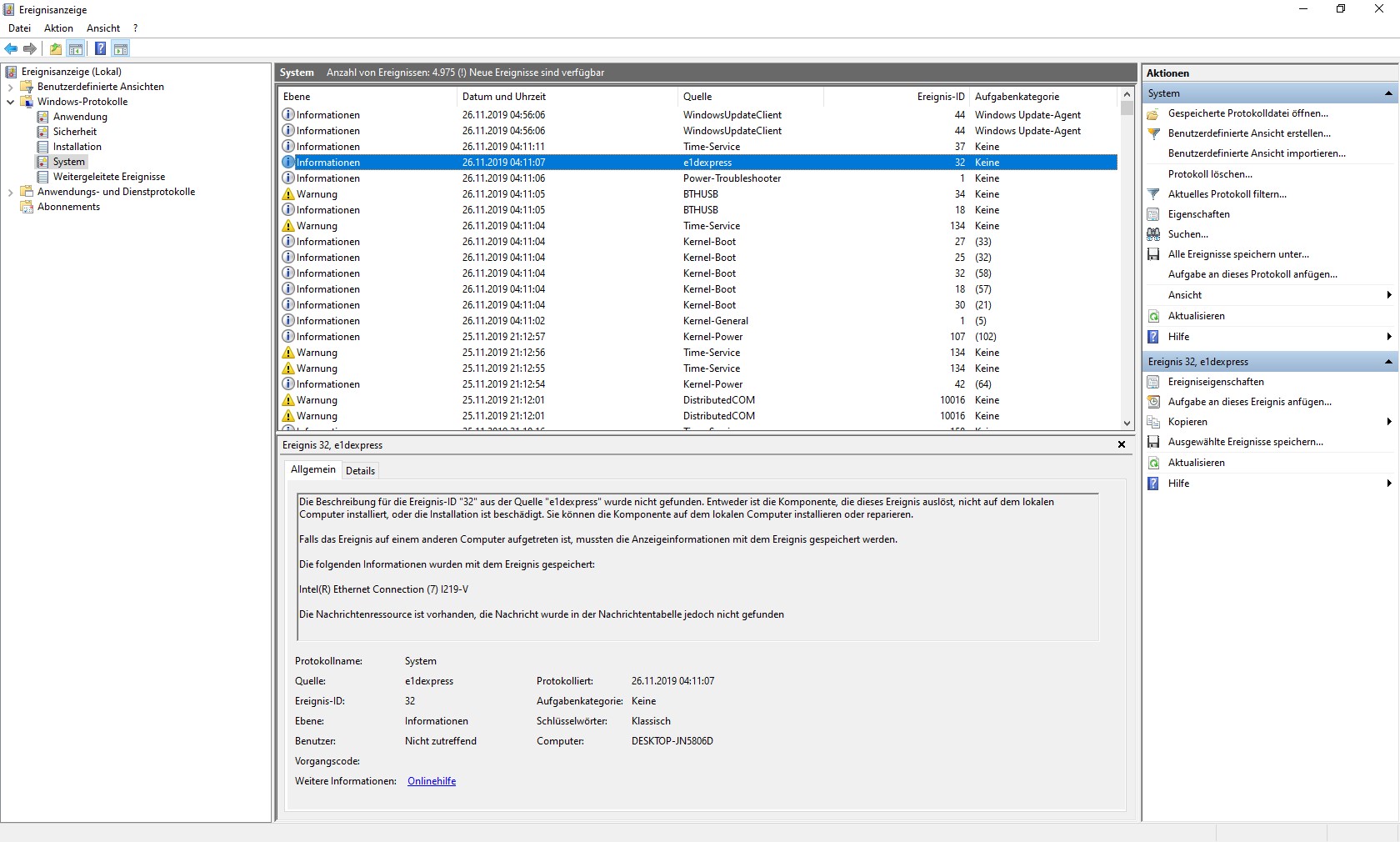Toggle the action pane toolbar icon
The width and height of the screenshot is (1400, 842).
click(121, 48)
